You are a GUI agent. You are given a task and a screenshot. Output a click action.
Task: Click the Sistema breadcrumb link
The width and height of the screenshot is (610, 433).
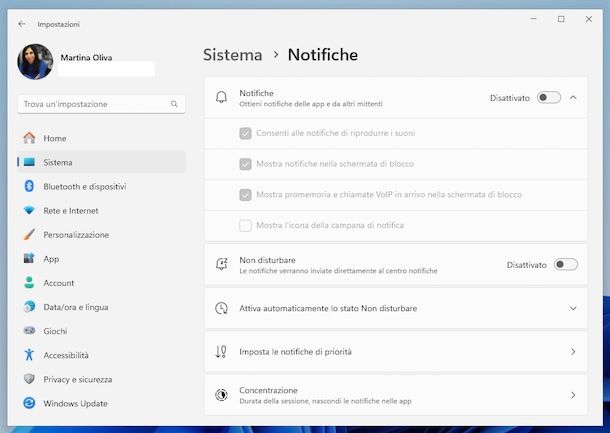pos(232,55)
